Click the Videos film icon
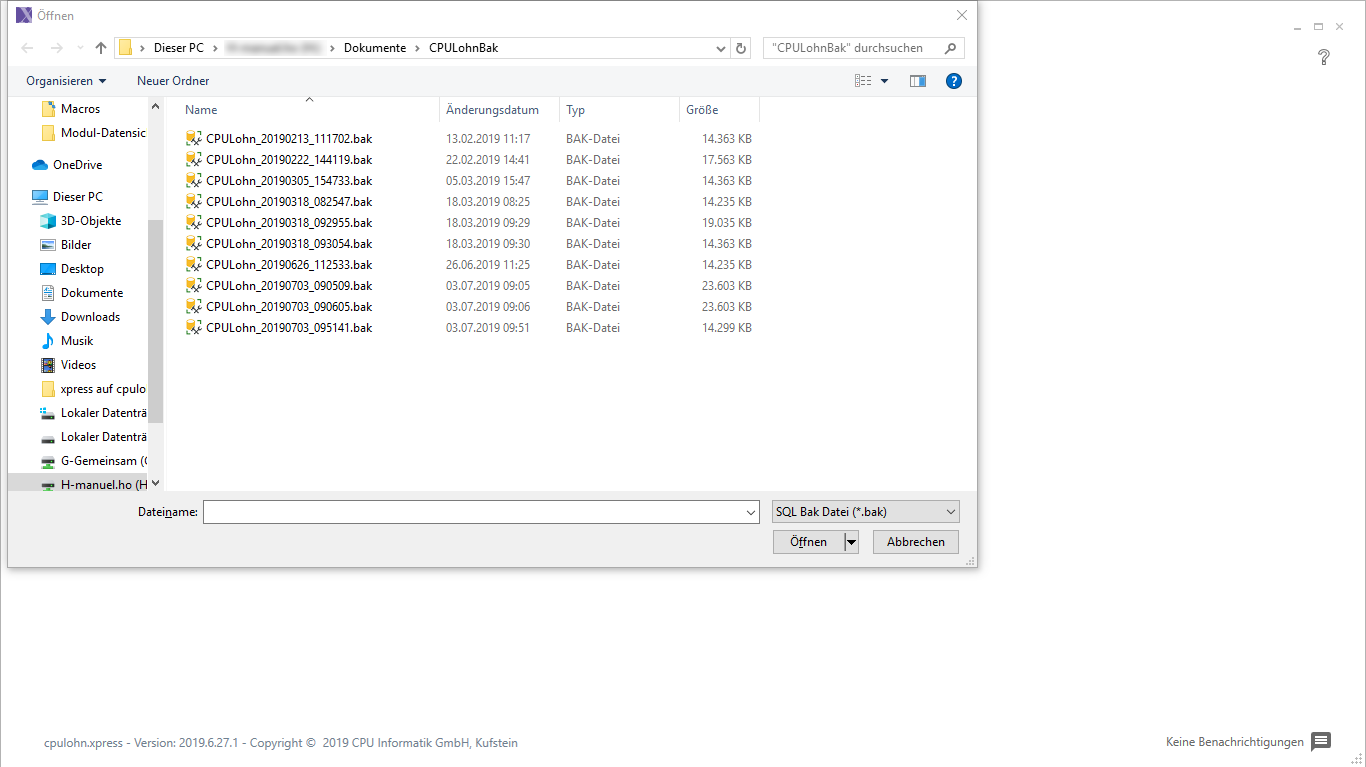 [x=48, y=365]
